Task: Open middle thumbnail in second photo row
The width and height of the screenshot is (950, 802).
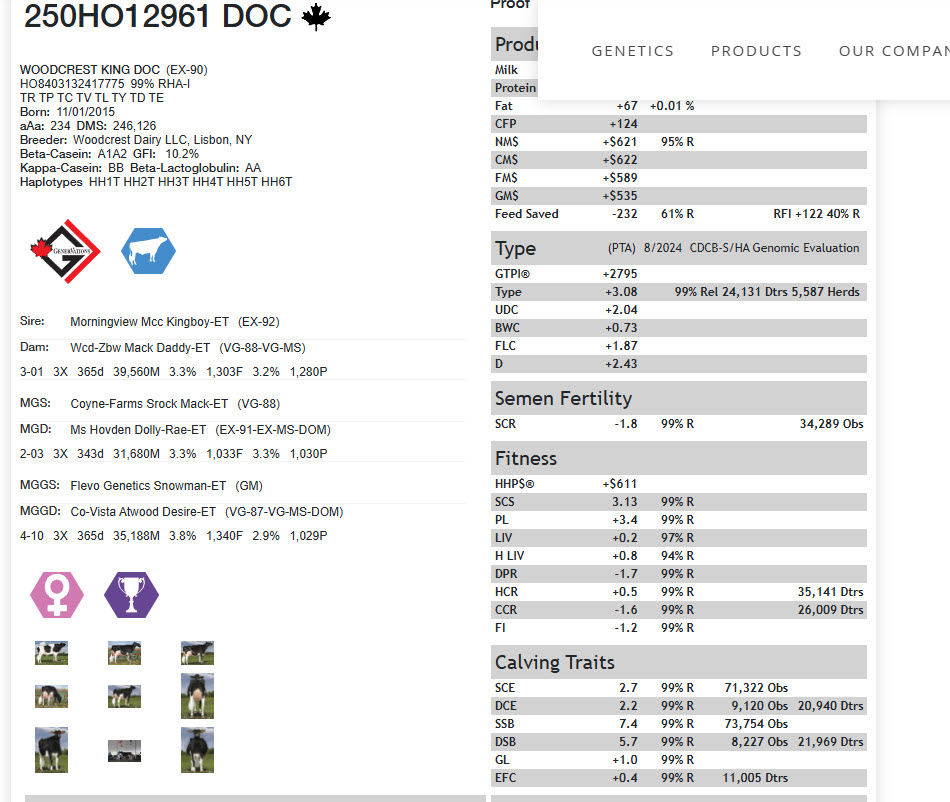Action: 124,697
